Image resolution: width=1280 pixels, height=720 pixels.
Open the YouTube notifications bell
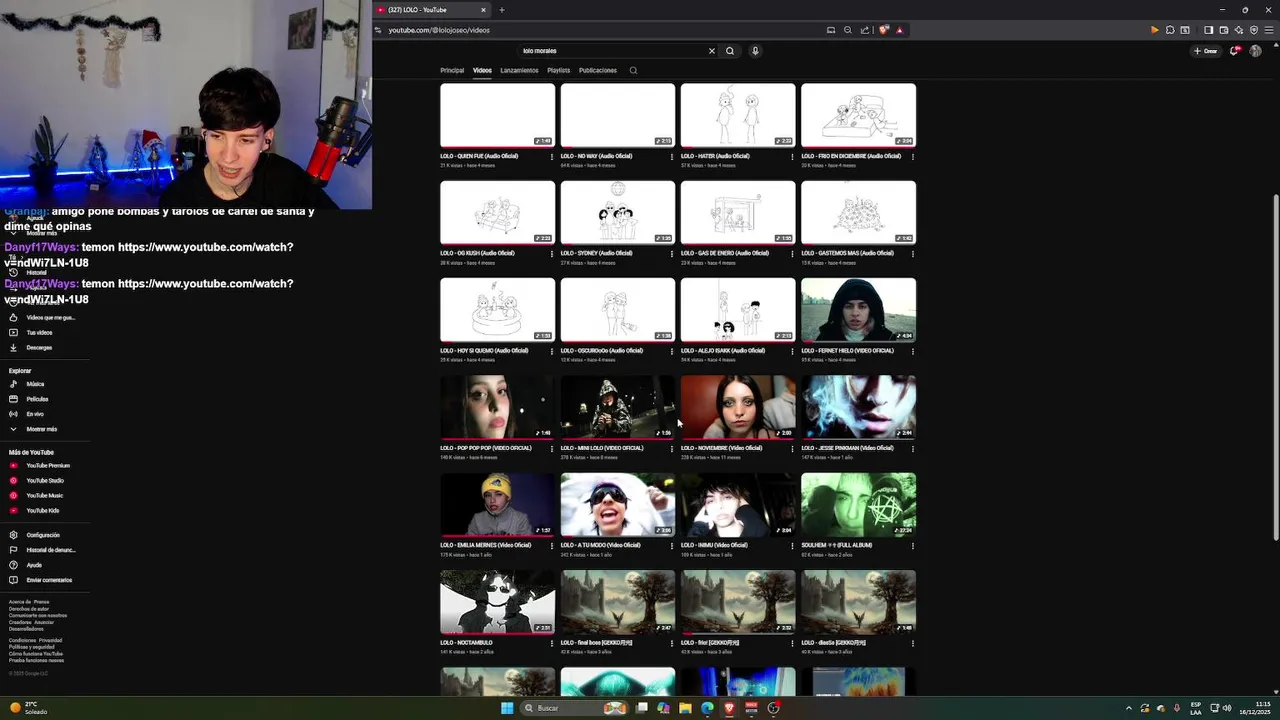tap(1235, 51)
